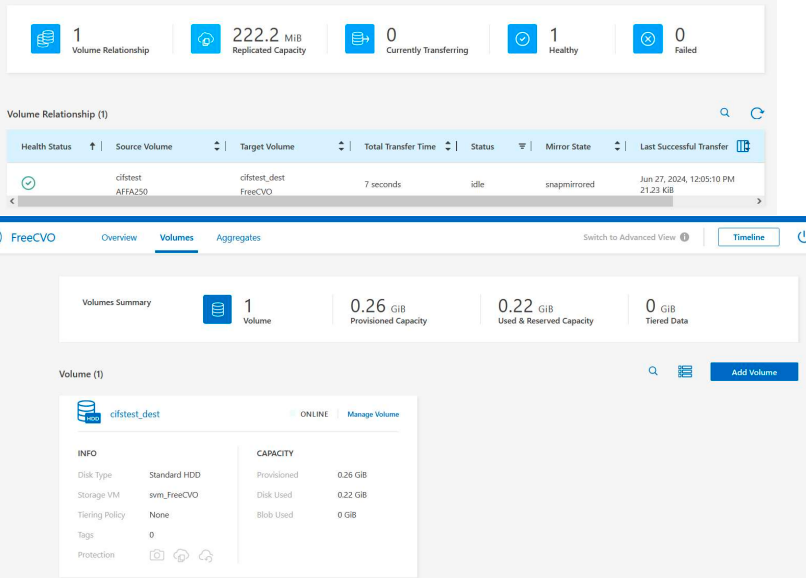Sort by Source Volume column
This screenshot has width=806, height=578.
click(x=217, y=146)
